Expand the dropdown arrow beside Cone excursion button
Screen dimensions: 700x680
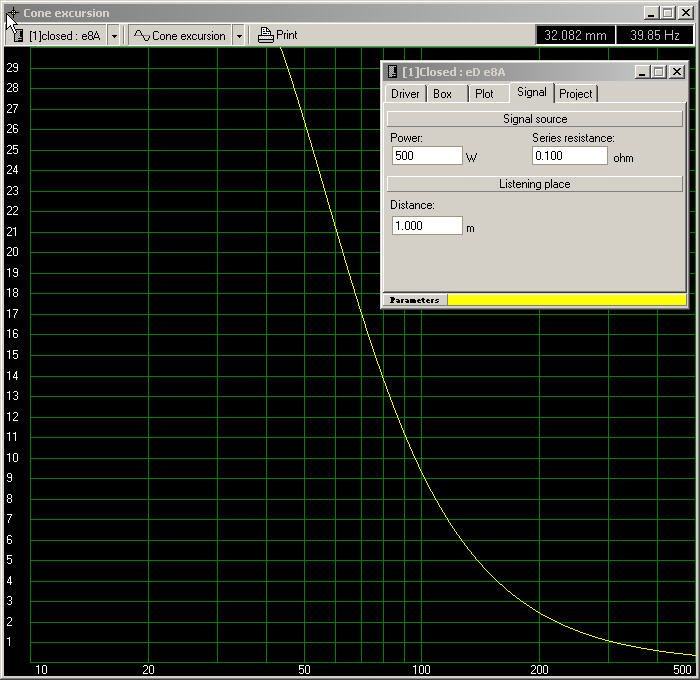click(x=239, y=35)
